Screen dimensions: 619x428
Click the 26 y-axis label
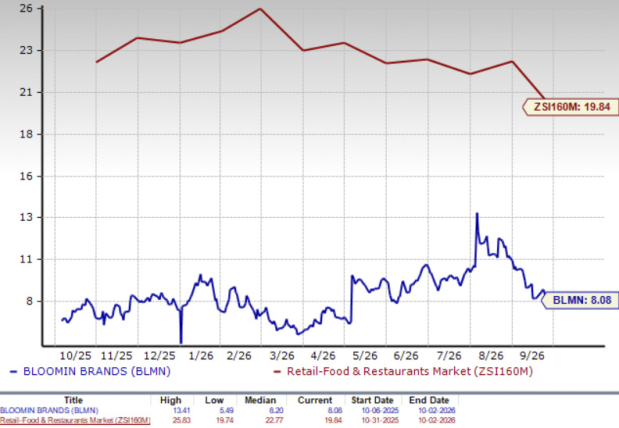pos(26,8)
